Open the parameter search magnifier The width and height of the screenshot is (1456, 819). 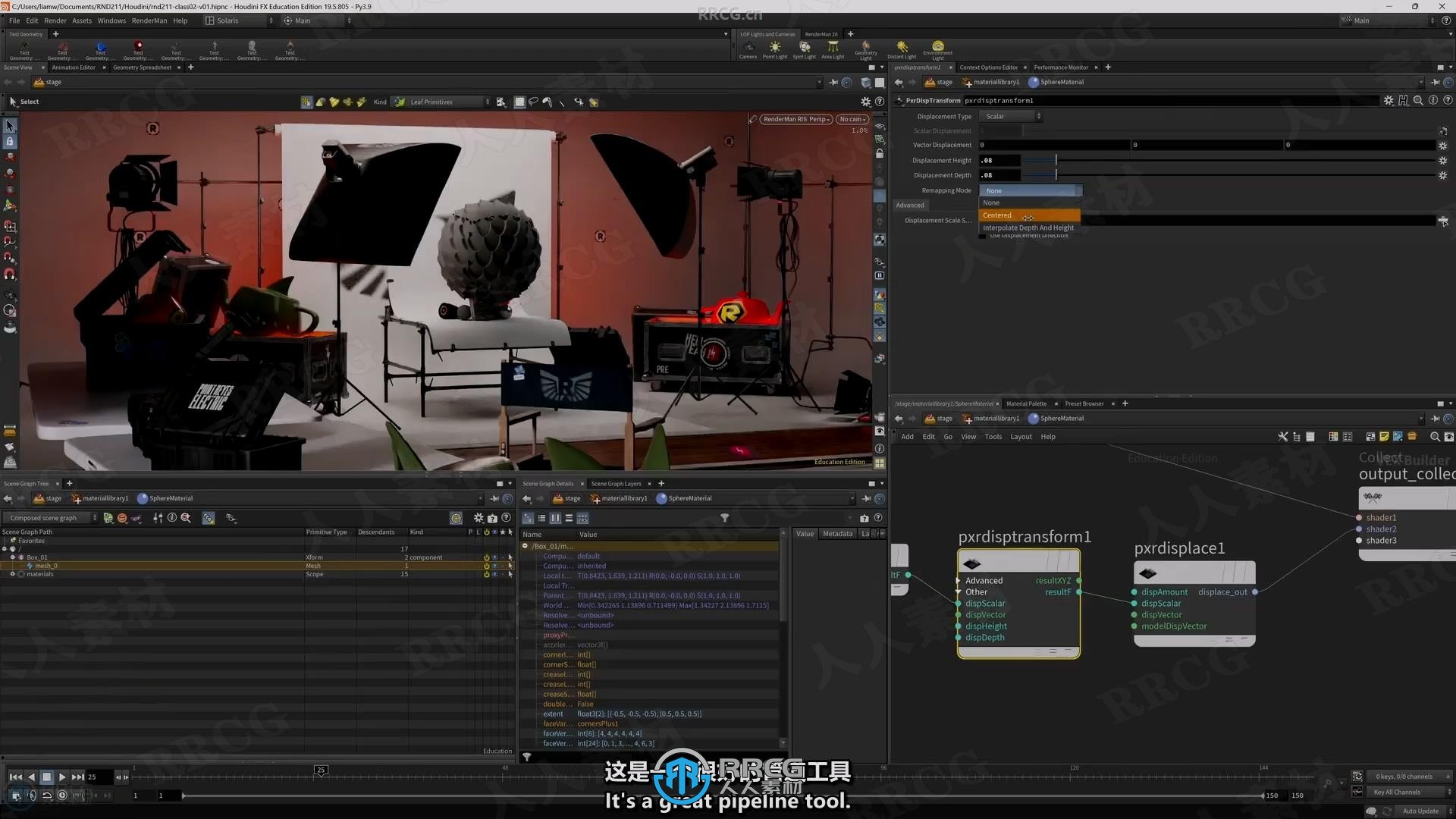coord(1418,100)
